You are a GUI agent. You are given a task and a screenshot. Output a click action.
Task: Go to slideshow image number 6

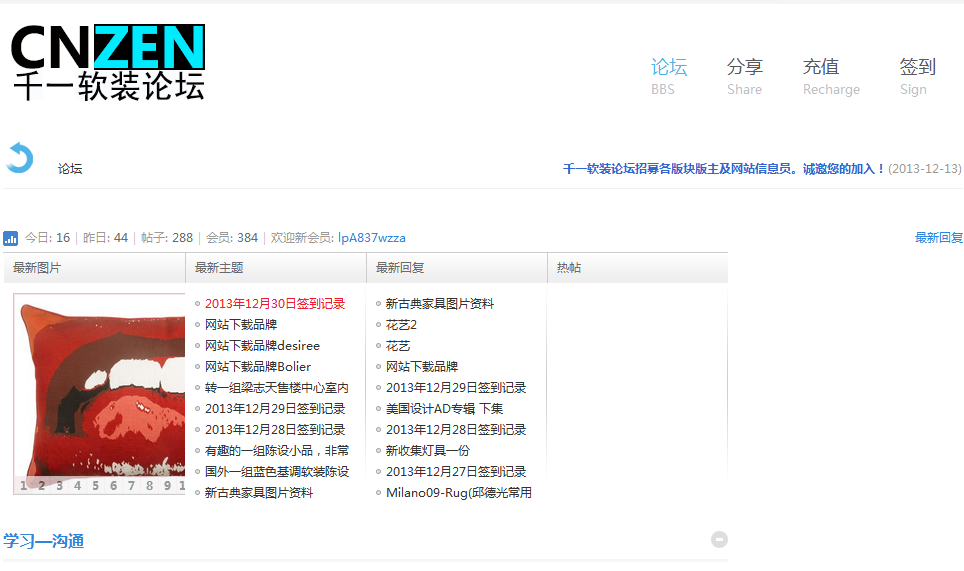tap(113, 486)
